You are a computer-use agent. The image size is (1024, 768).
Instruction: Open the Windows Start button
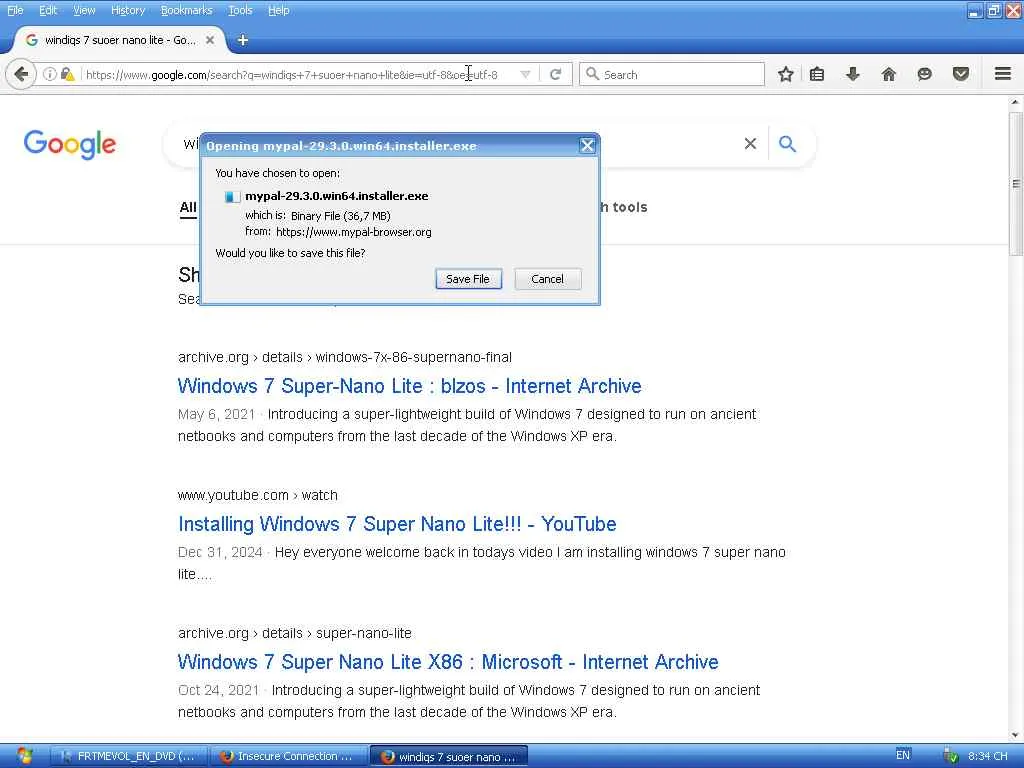click(x=24, y=756)
